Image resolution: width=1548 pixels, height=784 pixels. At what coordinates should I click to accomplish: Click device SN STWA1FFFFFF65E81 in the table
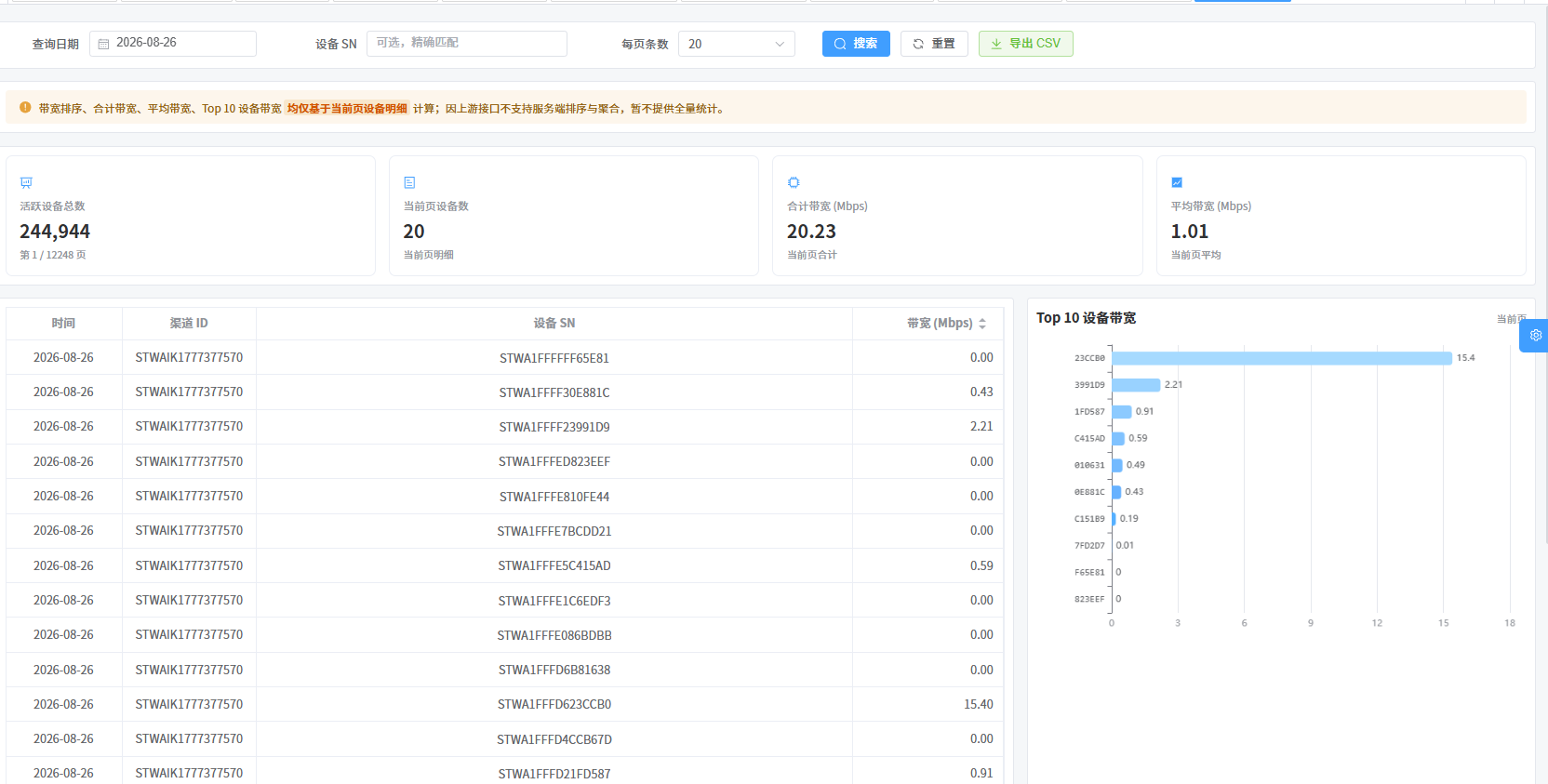[554, 358]
